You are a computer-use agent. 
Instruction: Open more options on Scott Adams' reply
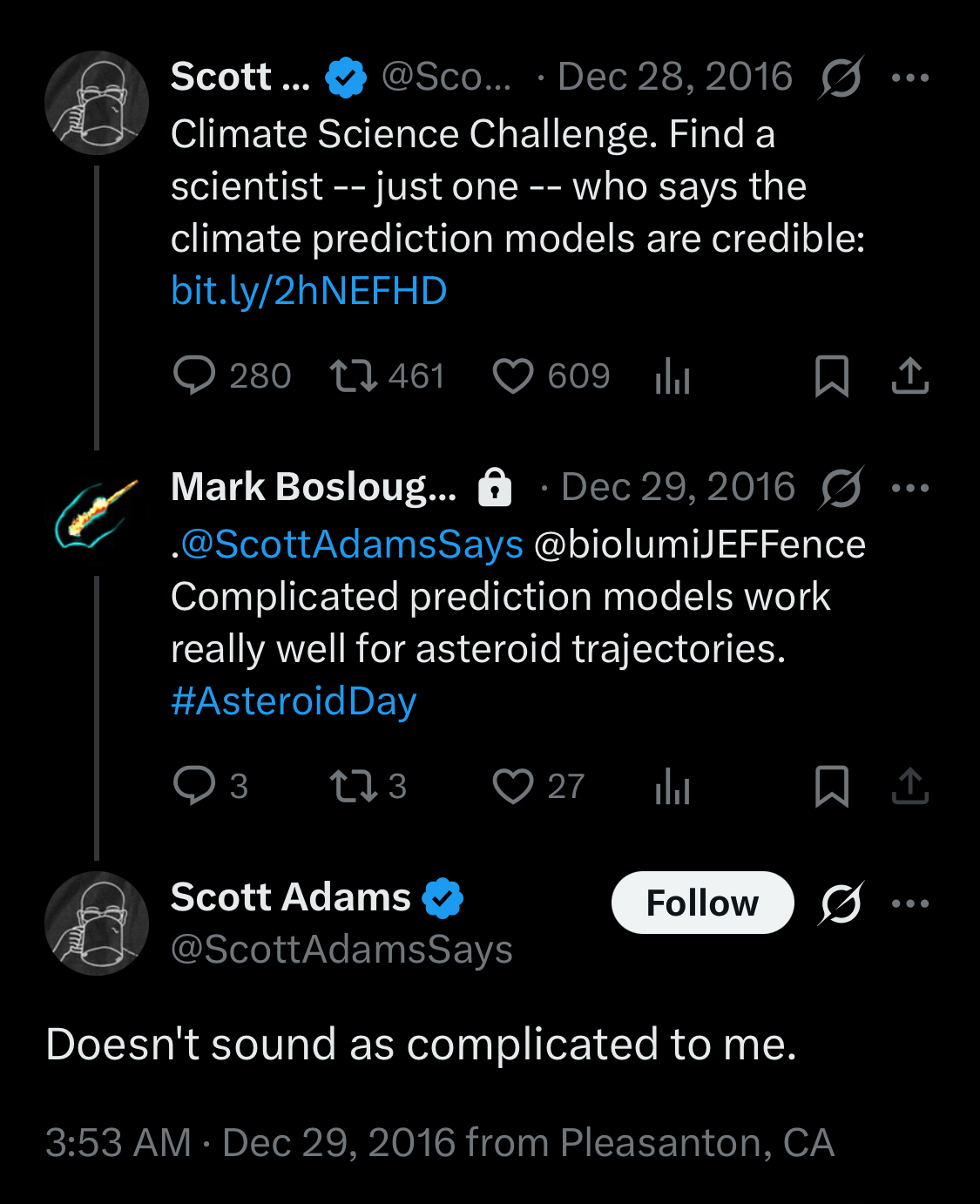click(x=910, y=903)
